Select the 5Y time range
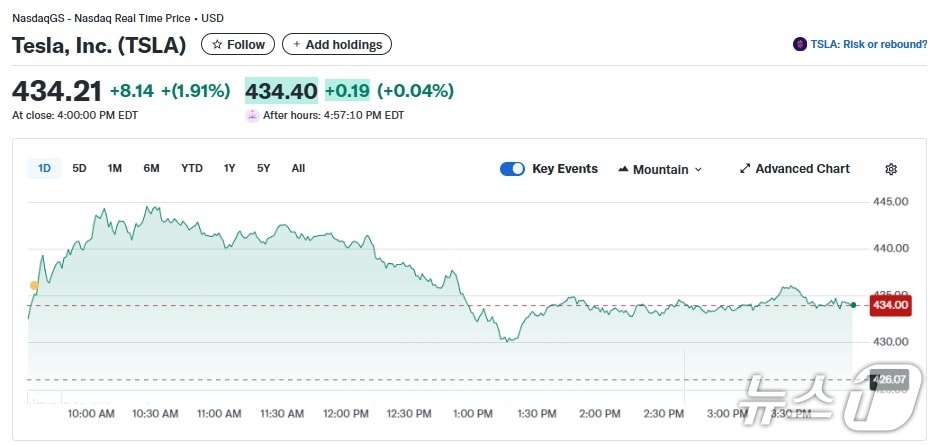 [x=263, y=168]
